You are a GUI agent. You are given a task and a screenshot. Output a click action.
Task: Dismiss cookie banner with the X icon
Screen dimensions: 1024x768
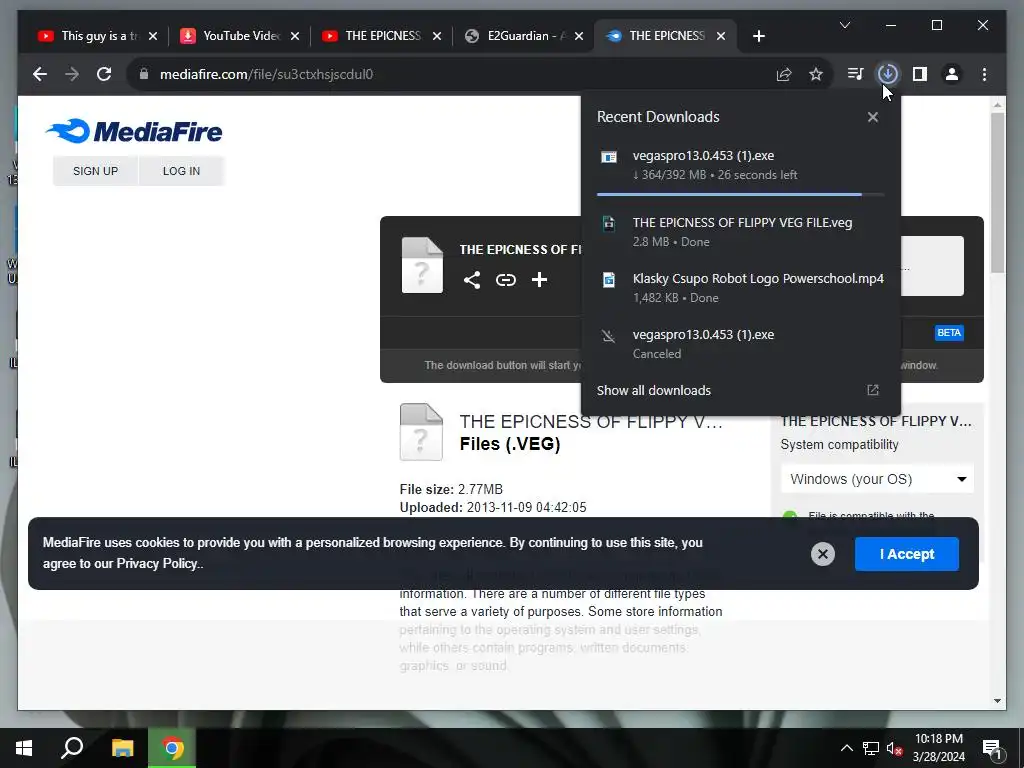[822, 554]
